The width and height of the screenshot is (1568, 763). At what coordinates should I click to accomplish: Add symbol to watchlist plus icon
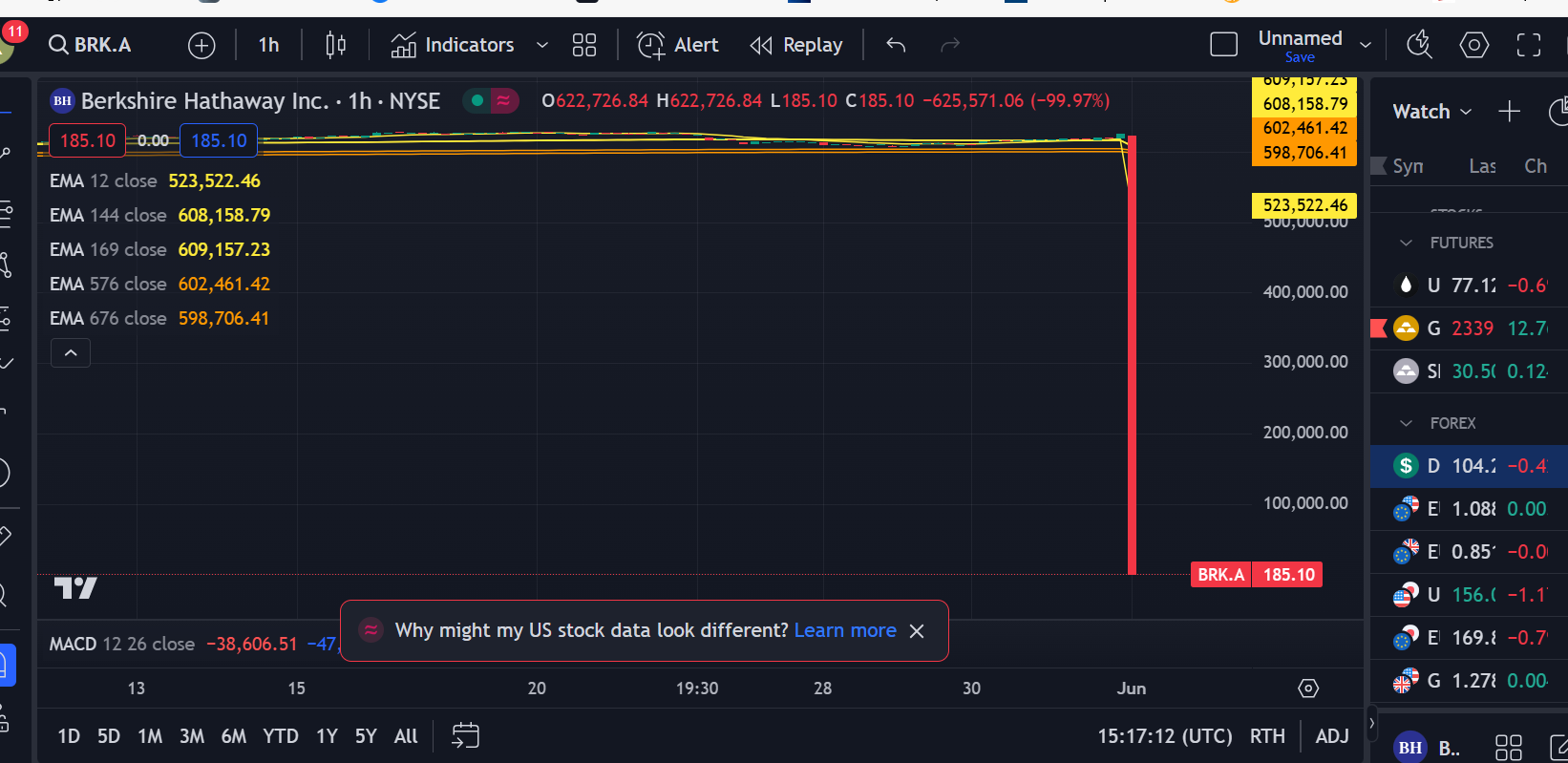[x=1509, y=112]
